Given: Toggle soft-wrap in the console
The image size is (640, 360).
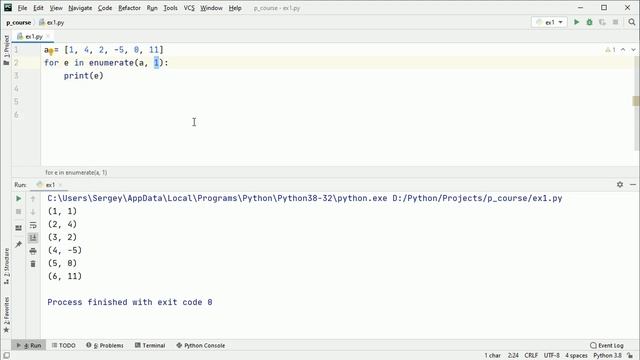Looking at the screenshot, I should (33, 225).
